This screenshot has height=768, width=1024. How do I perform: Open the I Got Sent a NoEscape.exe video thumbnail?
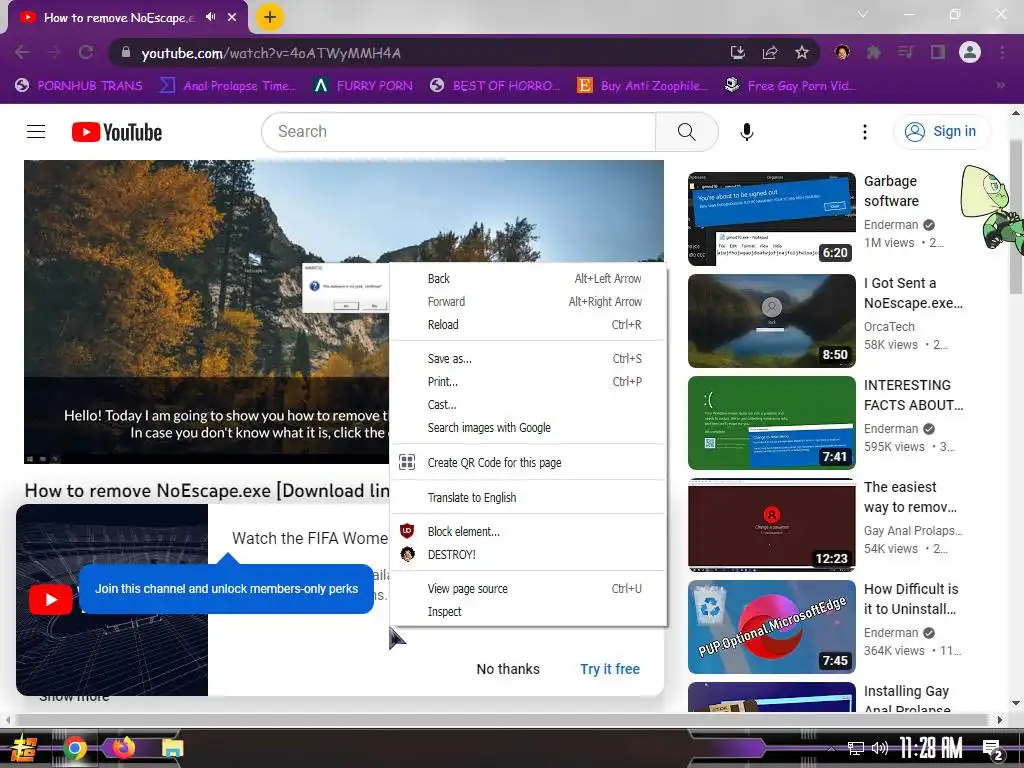point(771,321)
